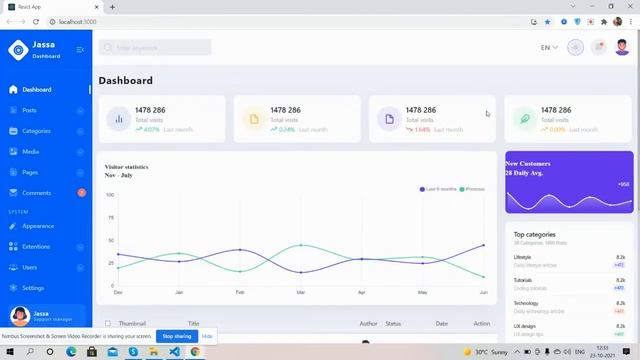Click the Date column header
Screen dimensions: 640x360
[x=442, y=323]
